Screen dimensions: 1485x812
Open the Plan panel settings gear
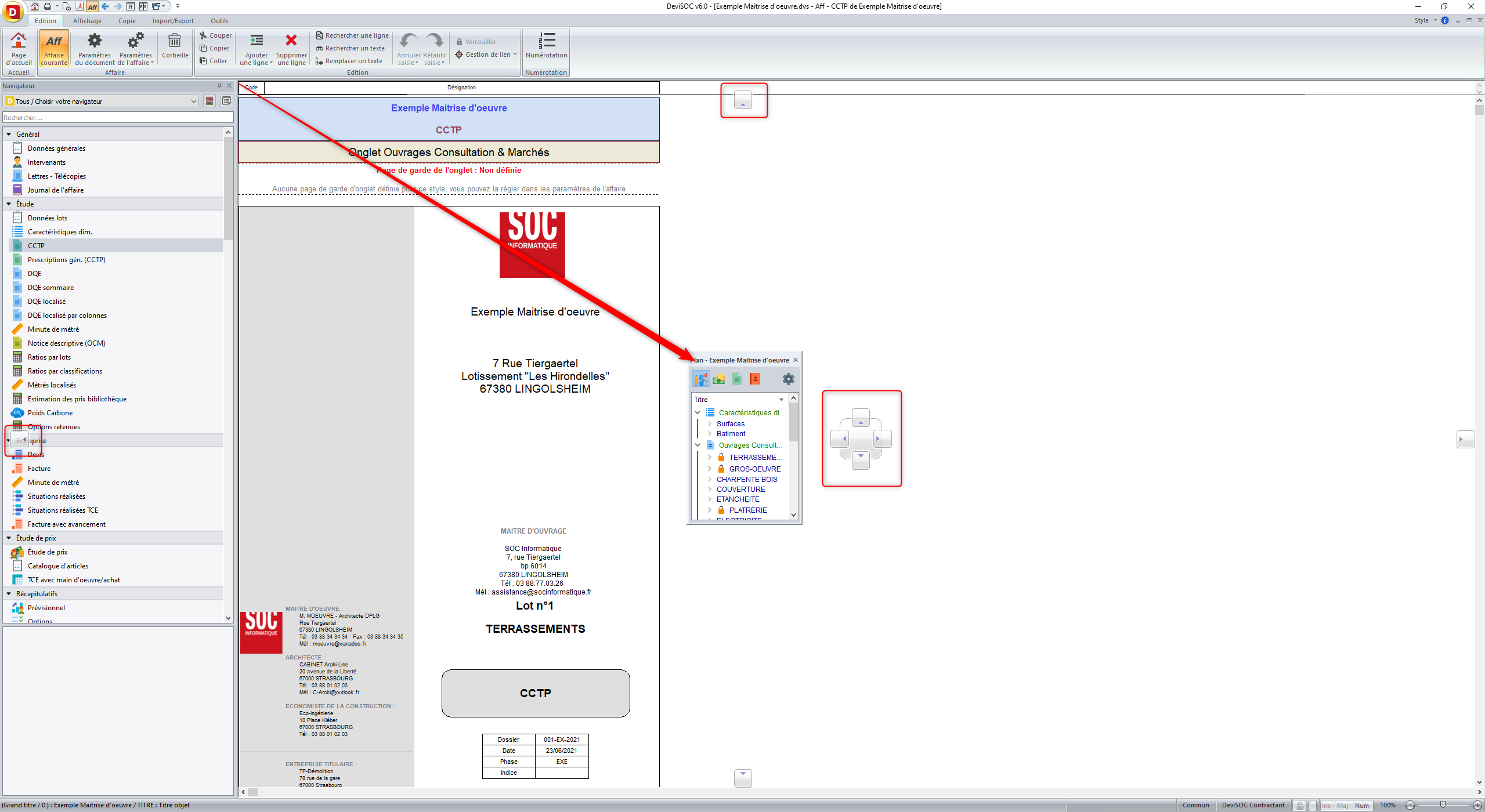788,379
